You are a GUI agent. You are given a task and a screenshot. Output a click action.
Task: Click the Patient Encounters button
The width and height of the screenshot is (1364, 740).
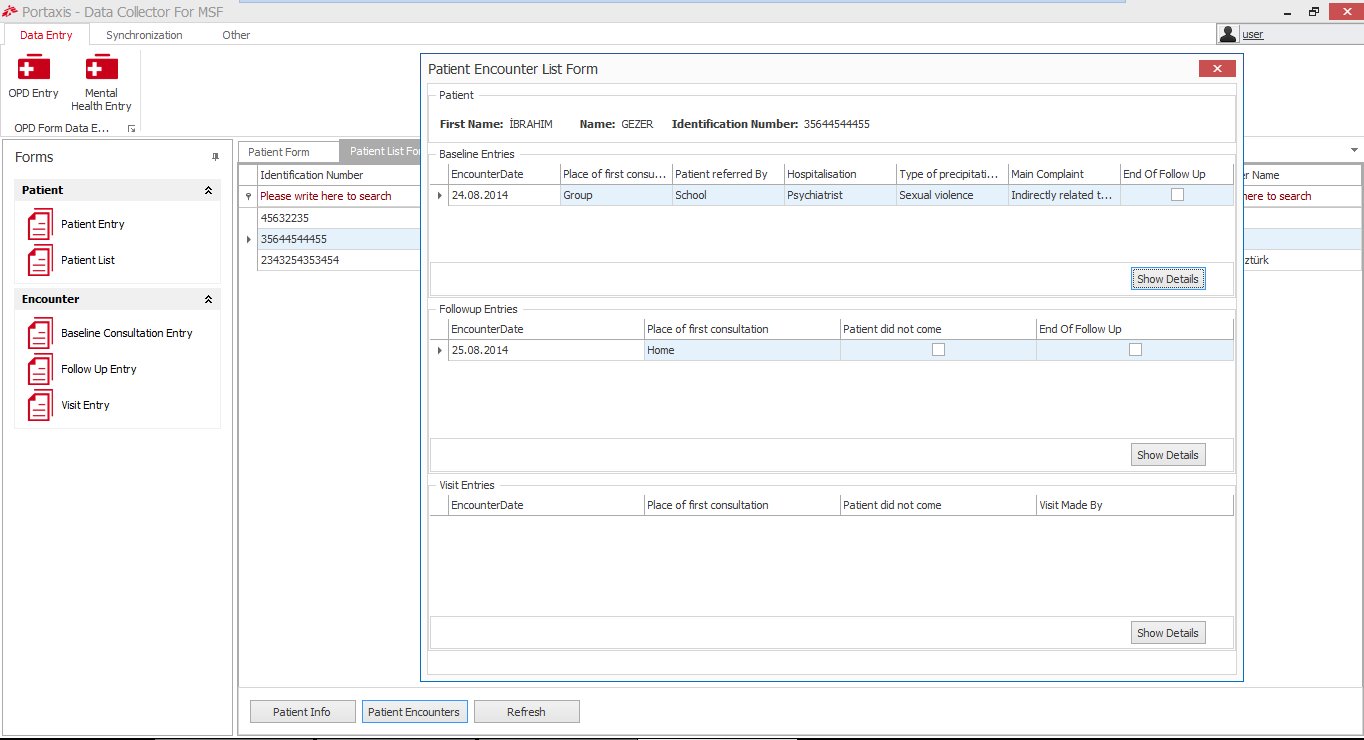[x=414, y=712]
